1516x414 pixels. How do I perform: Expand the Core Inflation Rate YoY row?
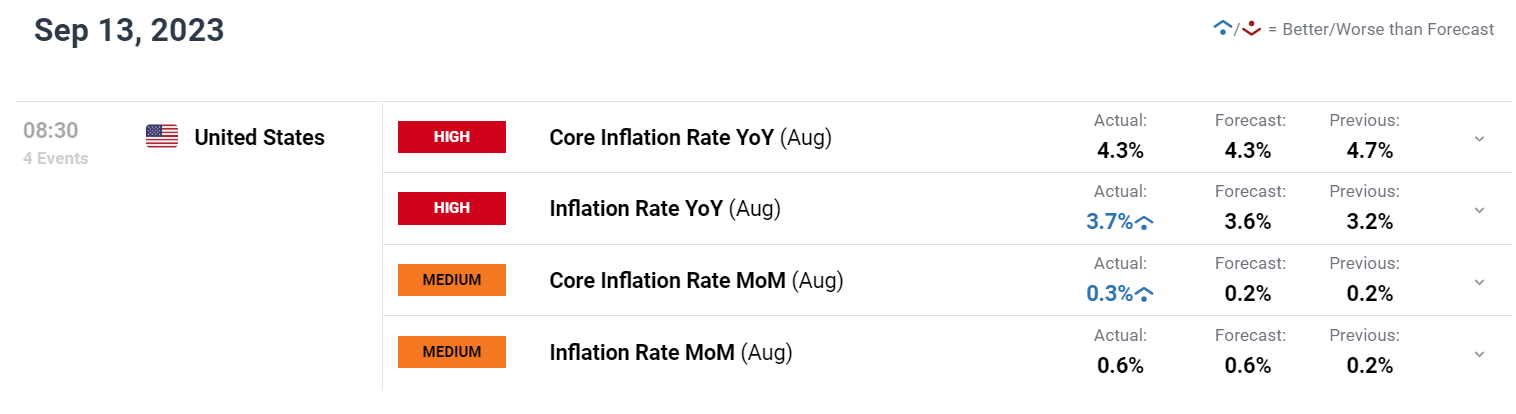point(1479,138)
